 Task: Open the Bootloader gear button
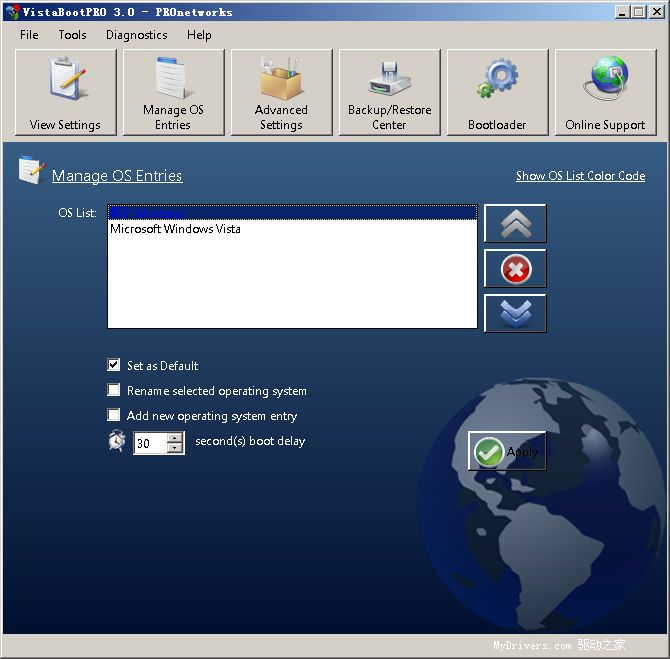497,92
